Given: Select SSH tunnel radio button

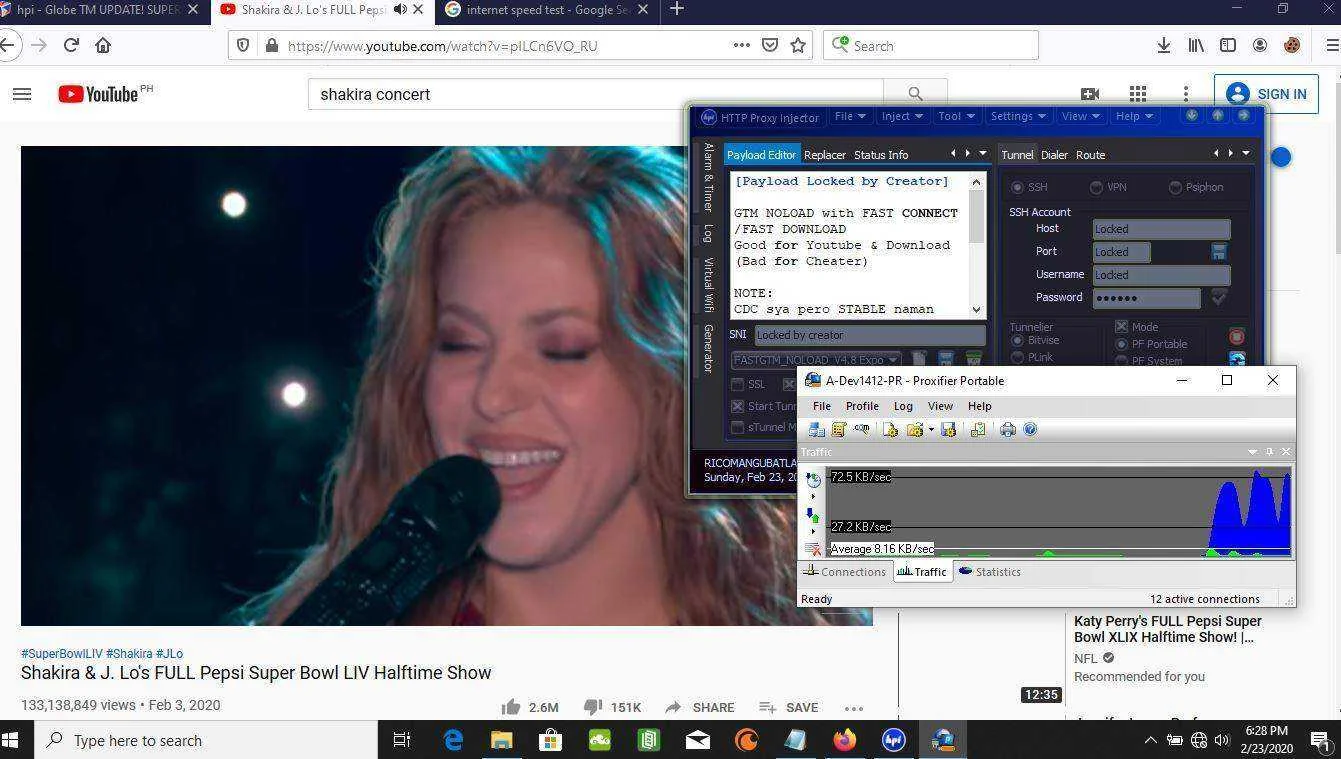Looking at the screenshot, I should point(1017,187).
